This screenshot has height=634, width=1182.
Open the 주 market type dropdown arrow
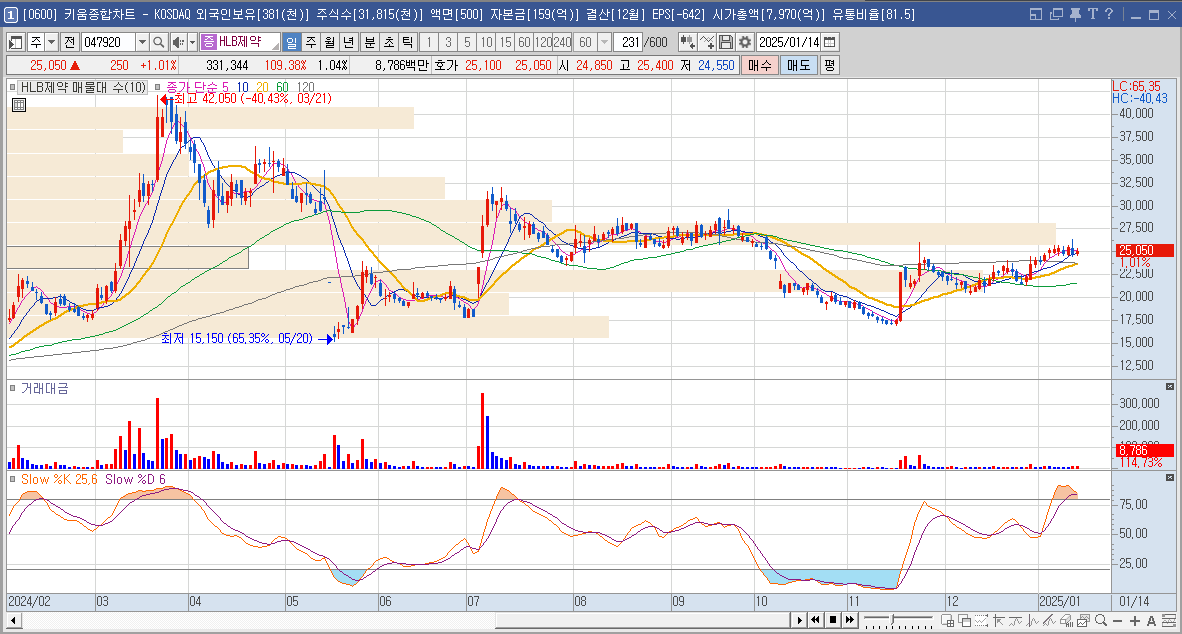51,42
